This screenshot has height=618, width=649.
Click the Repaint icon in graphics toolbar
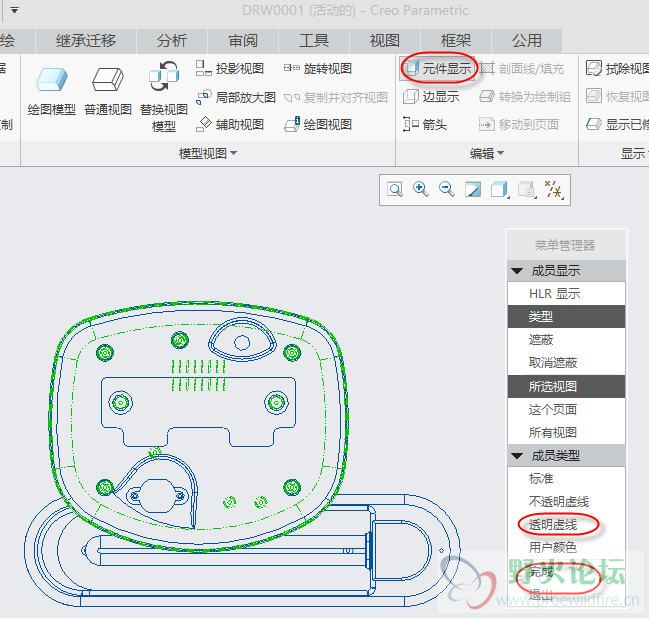click(473, 190)
